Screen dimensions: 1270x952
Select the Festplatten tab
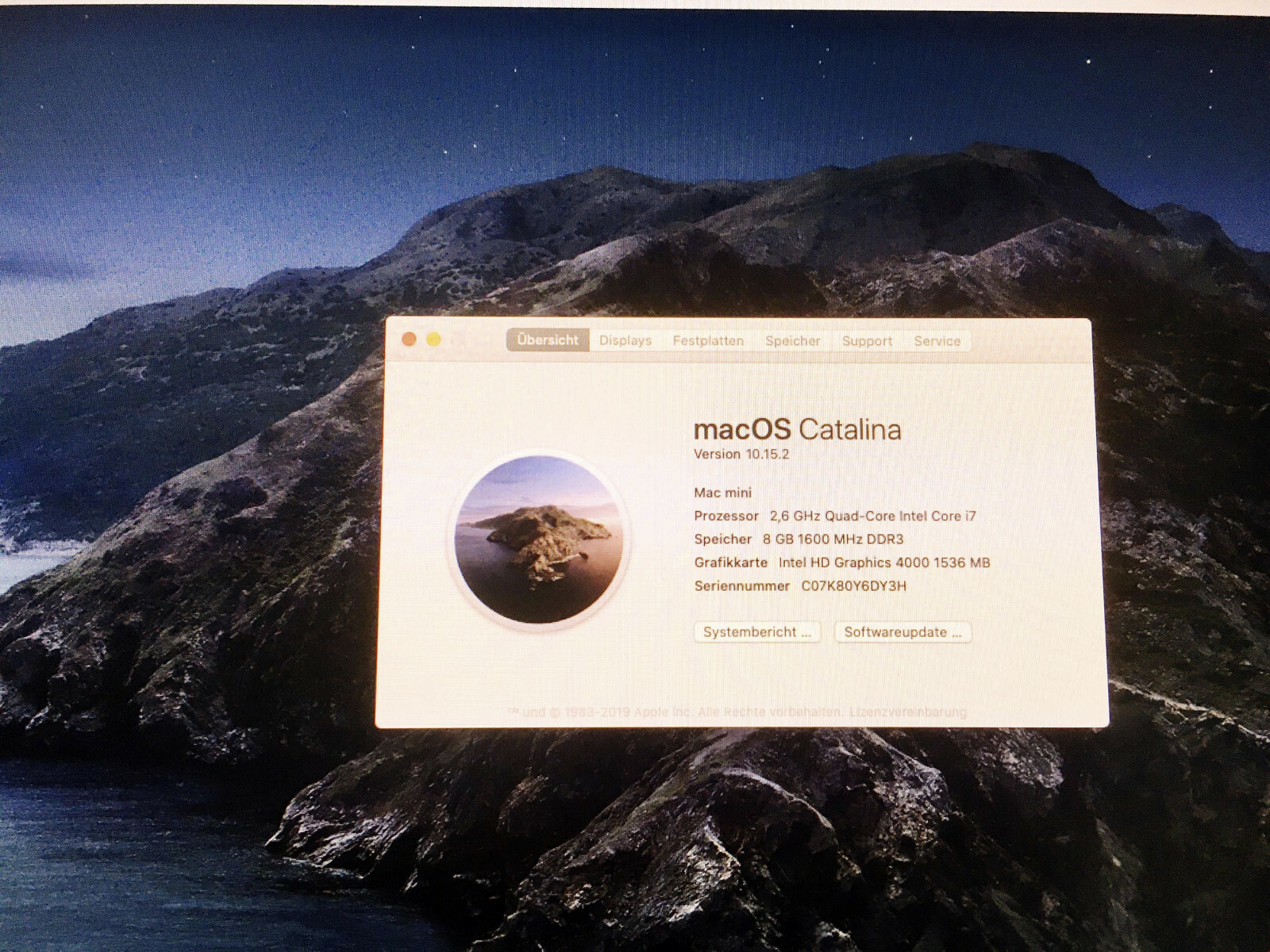[708, 340]
